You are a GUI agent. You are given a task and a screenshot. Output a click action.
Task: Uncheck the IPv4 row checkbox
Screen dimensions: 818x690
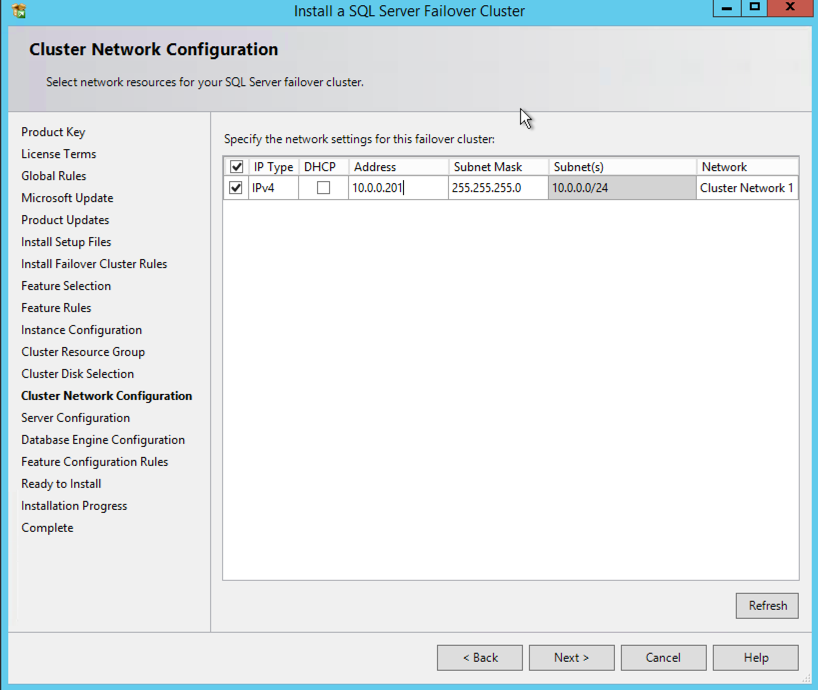point(236,188)
